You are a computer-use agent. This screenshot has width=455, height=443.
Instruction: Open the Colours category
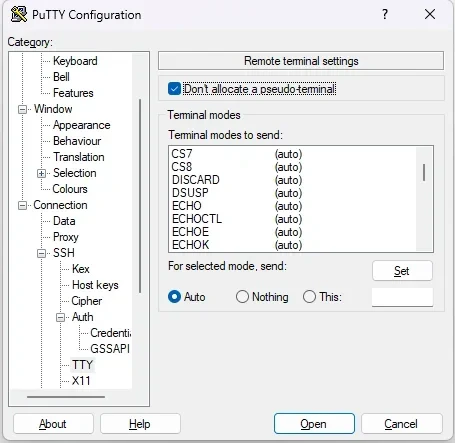(x=70, y=189)
